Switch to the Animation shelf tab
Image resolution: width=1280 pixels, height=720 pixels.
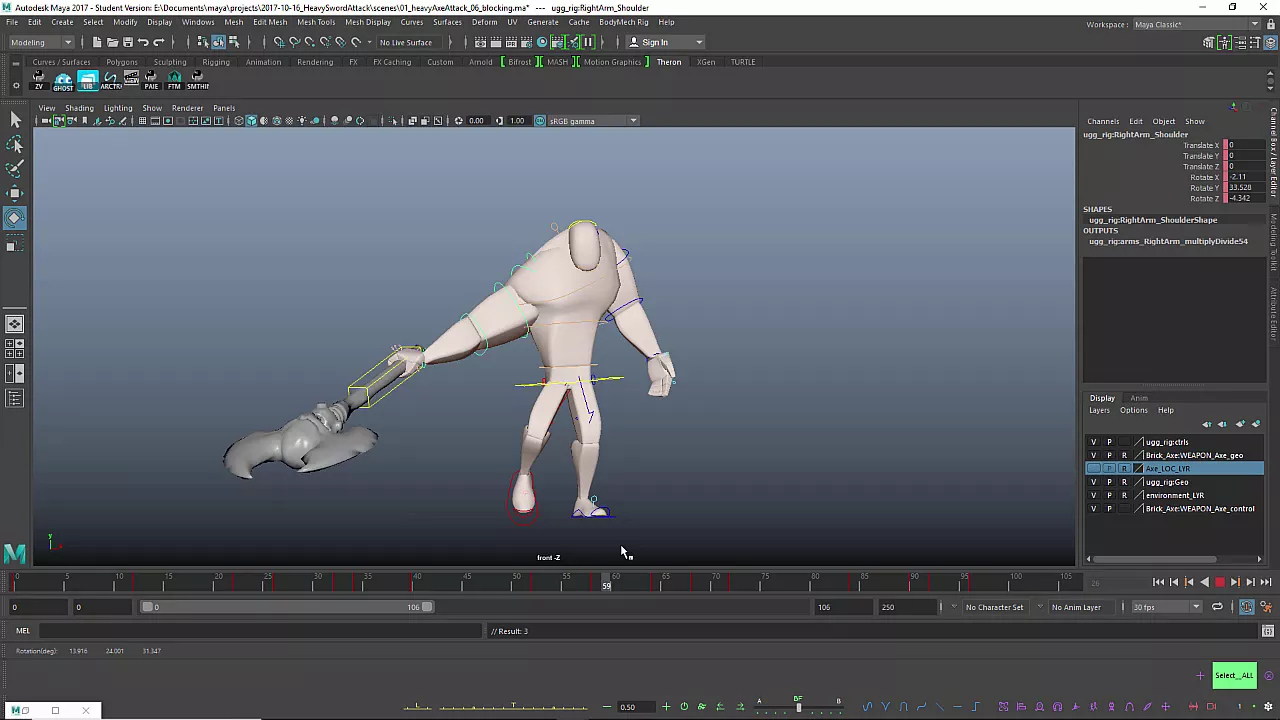(x=263, y=62)
